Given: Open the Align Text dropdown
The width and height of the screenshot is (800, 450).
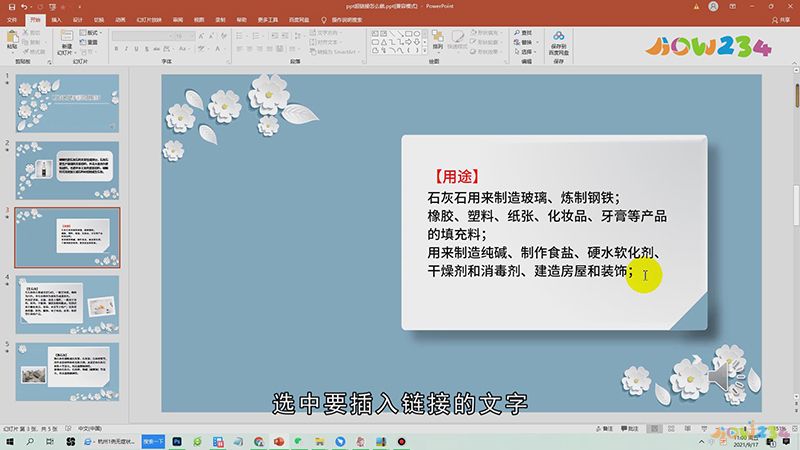Looking at the screenshot, I should coord(327,42).
